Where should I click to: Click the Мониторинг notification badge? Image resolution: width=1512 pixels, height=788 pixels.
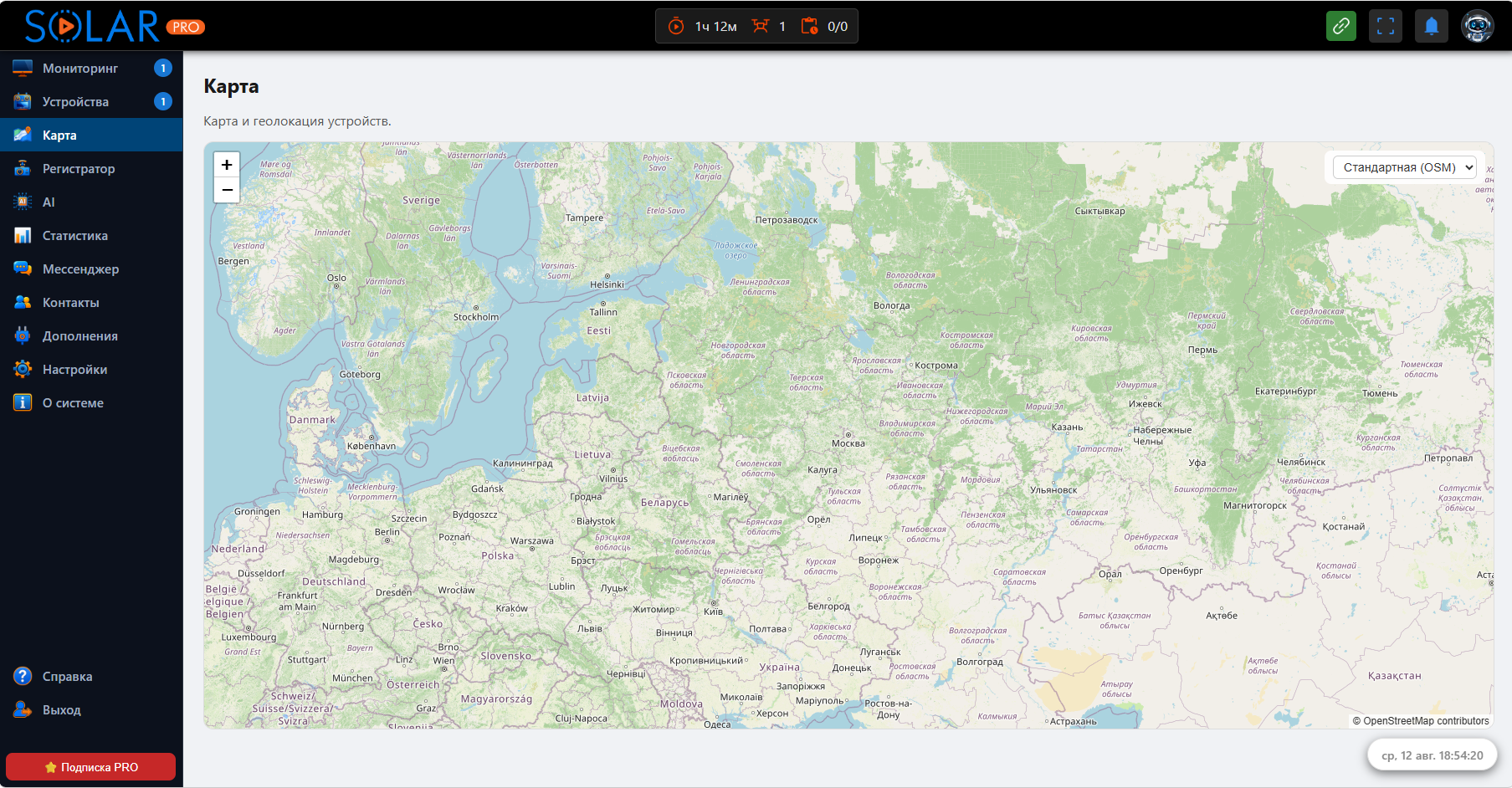tap(163, 68)
